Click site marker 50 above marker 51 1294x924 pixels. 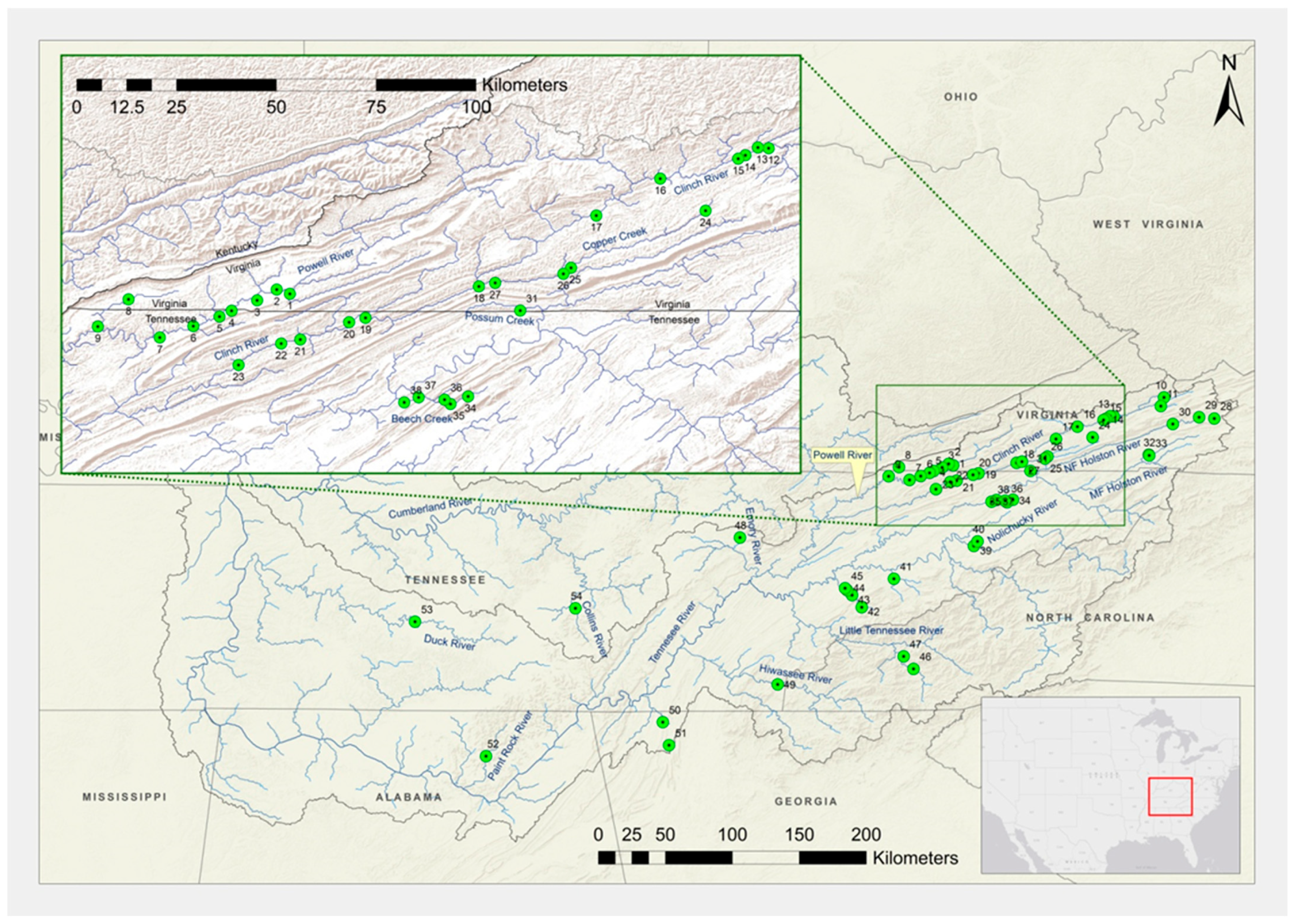662,722
